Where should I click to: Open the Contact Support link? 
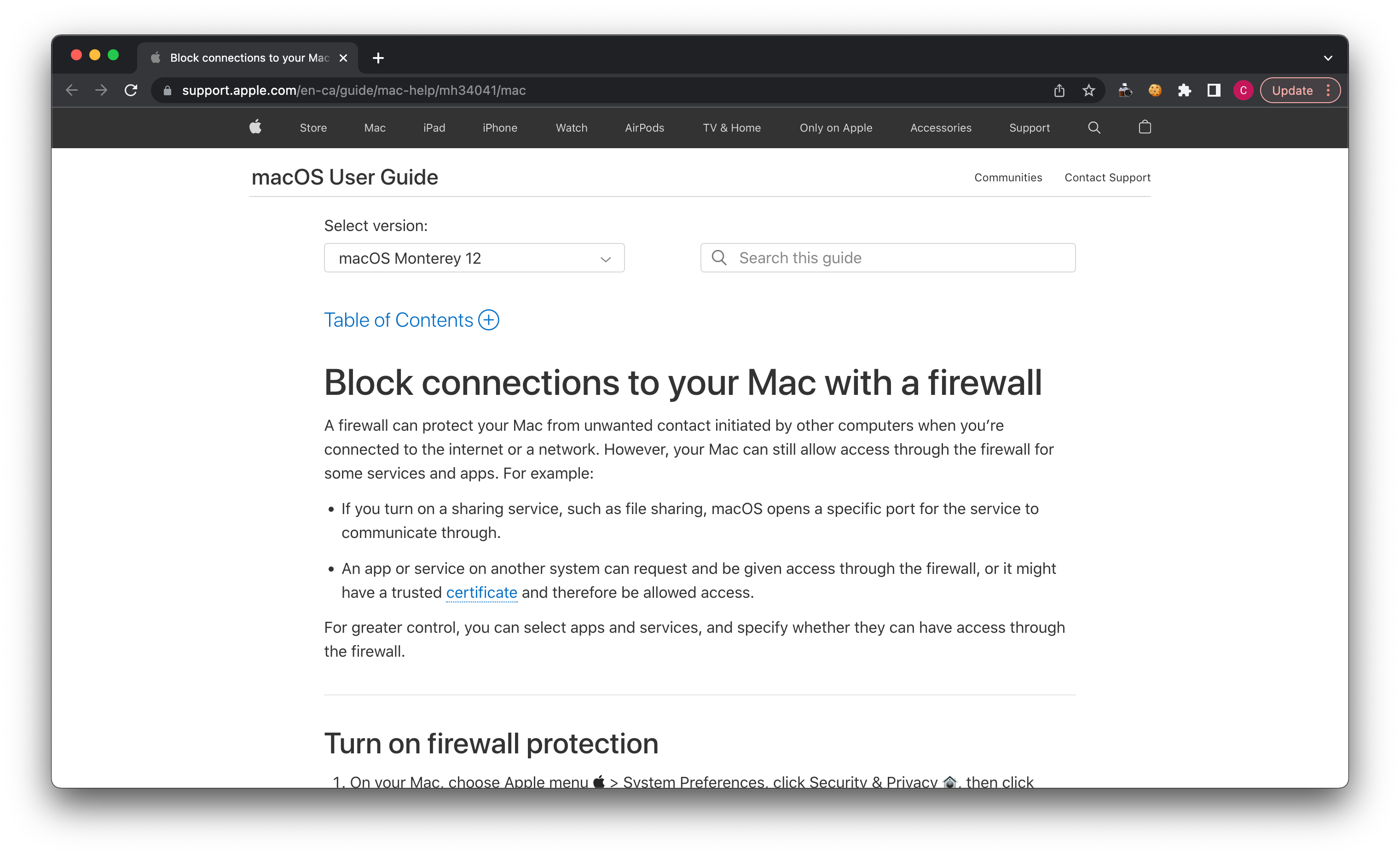1107,177
